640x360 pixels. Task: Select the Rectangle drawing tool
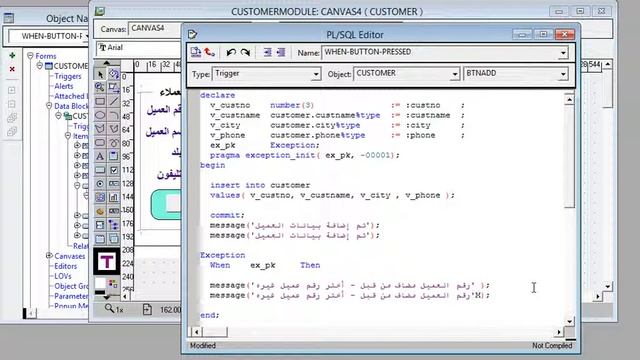(x=100, y=101)
